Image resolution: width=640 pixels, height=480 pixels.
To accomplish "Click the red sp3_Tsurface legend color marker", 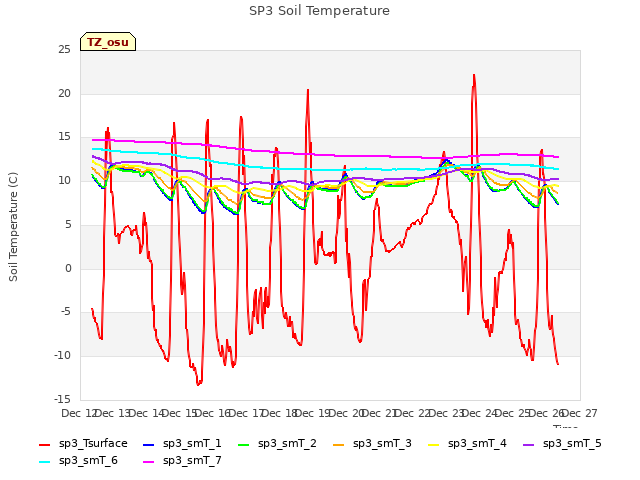I will tap(44, 444).
